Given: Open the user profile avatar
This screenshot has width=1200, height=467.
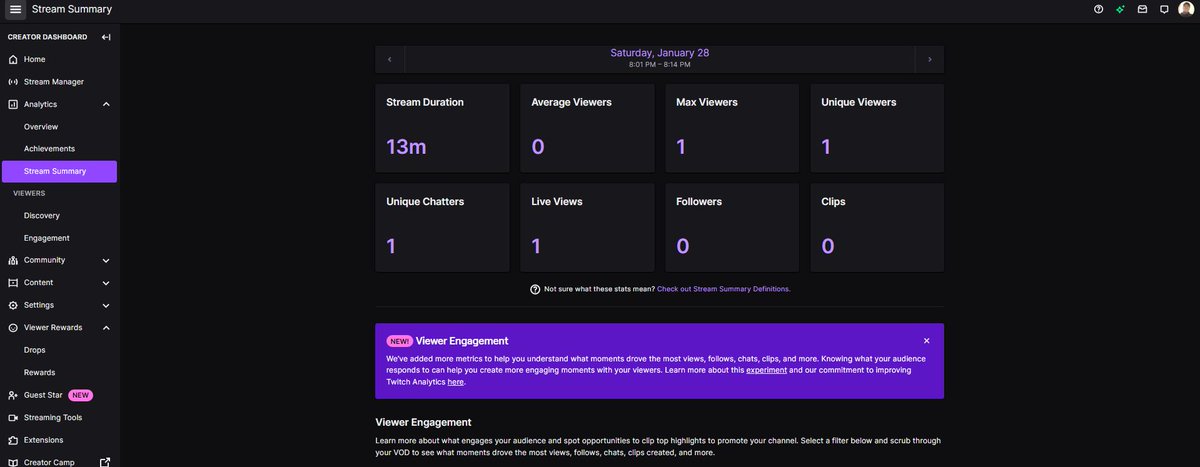Looking at the screenshot, I should pos(1186,9).
